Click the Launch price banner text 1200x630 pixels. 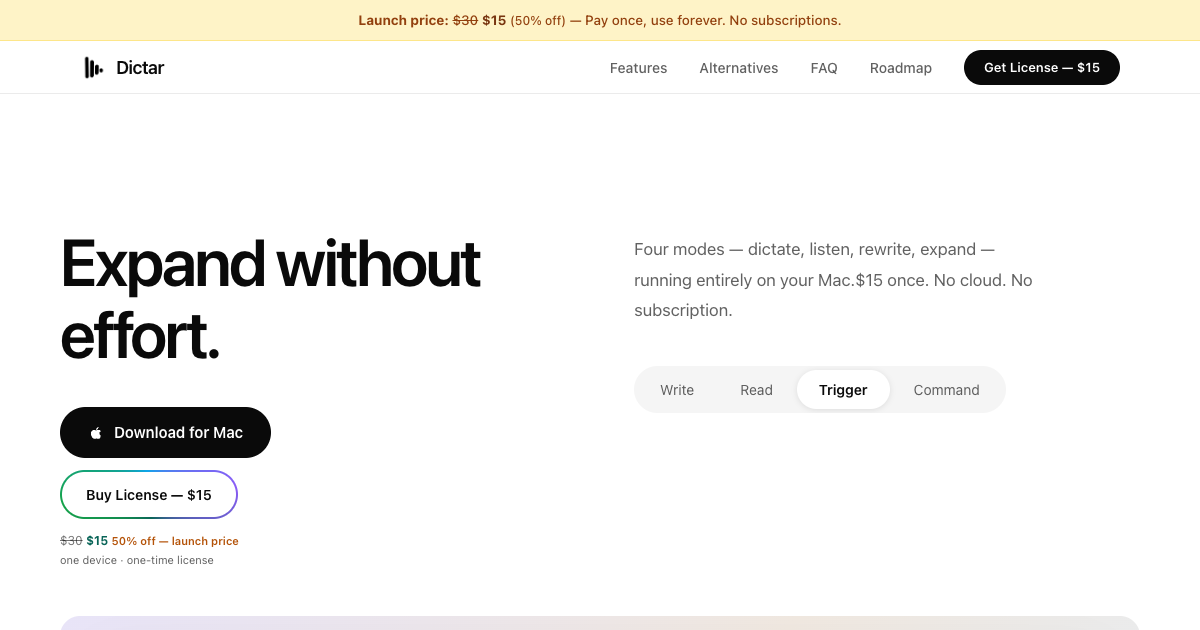point(600,20)
